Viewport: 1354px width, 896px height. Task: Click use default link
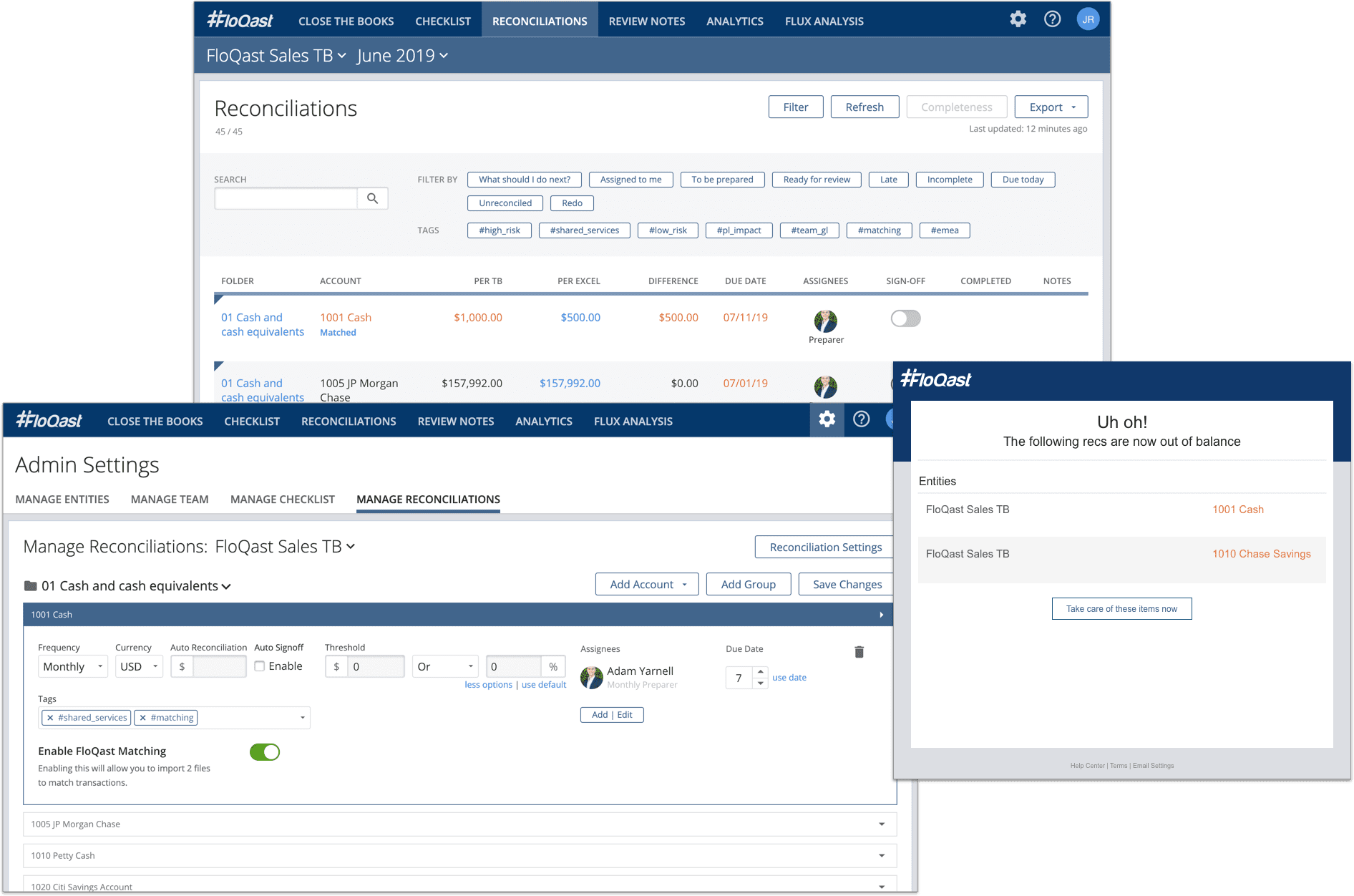click(544, 685)
